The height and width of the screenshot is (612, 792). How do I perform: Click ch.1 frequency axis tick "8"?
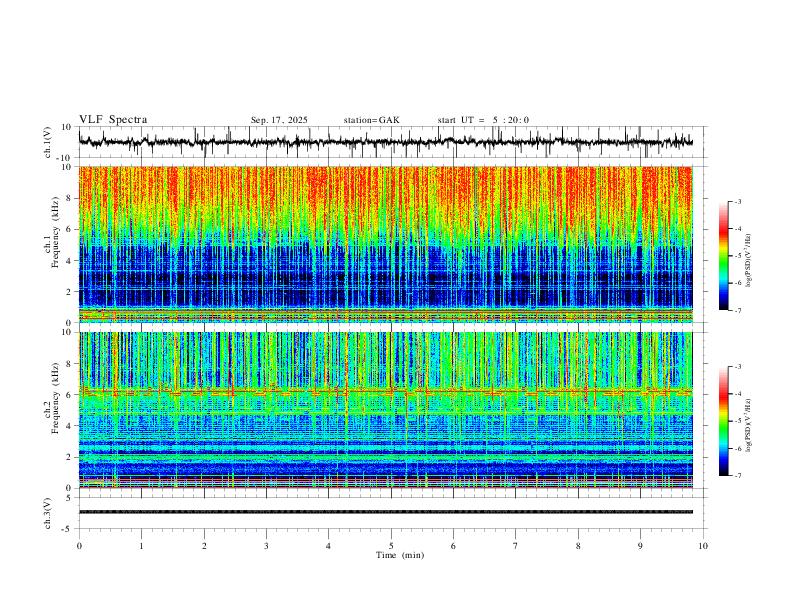tap(70, 198)
